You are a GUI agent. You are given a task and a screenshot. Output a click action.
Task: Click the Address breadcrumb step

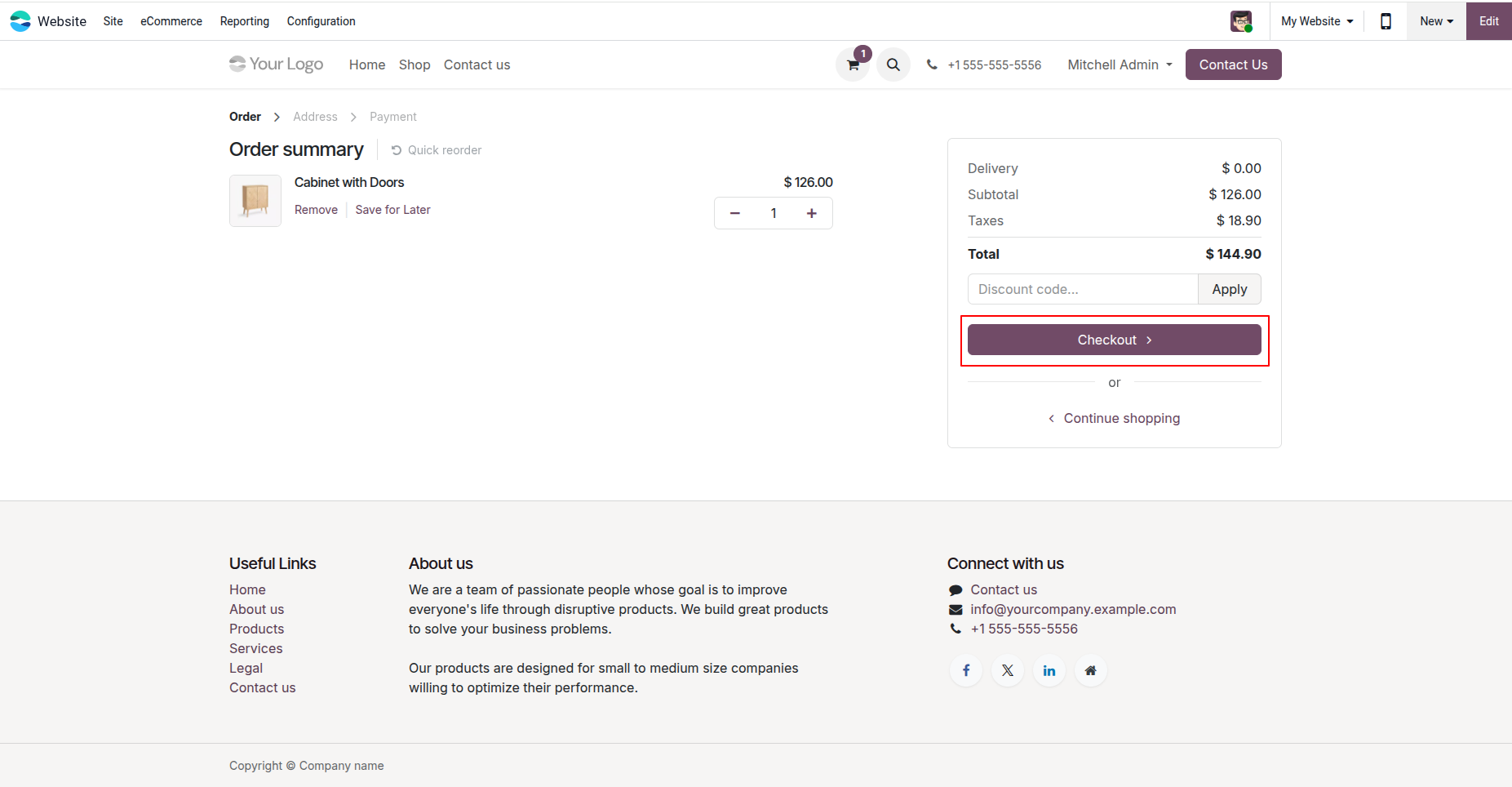click(x=315, y=117)
